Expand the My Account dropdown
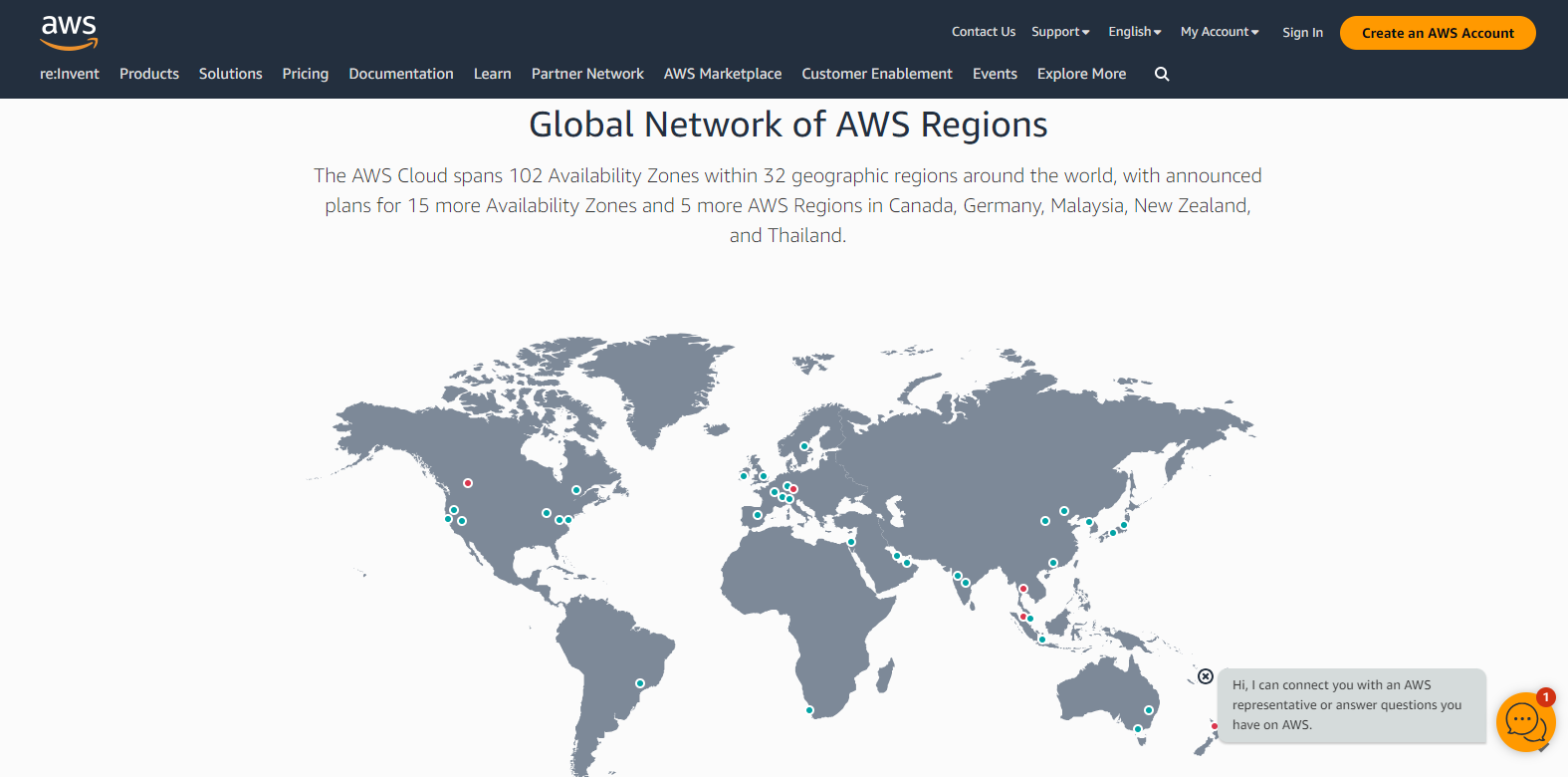This screenshot has width=1568, height=777. click(x=1220, y=32)
